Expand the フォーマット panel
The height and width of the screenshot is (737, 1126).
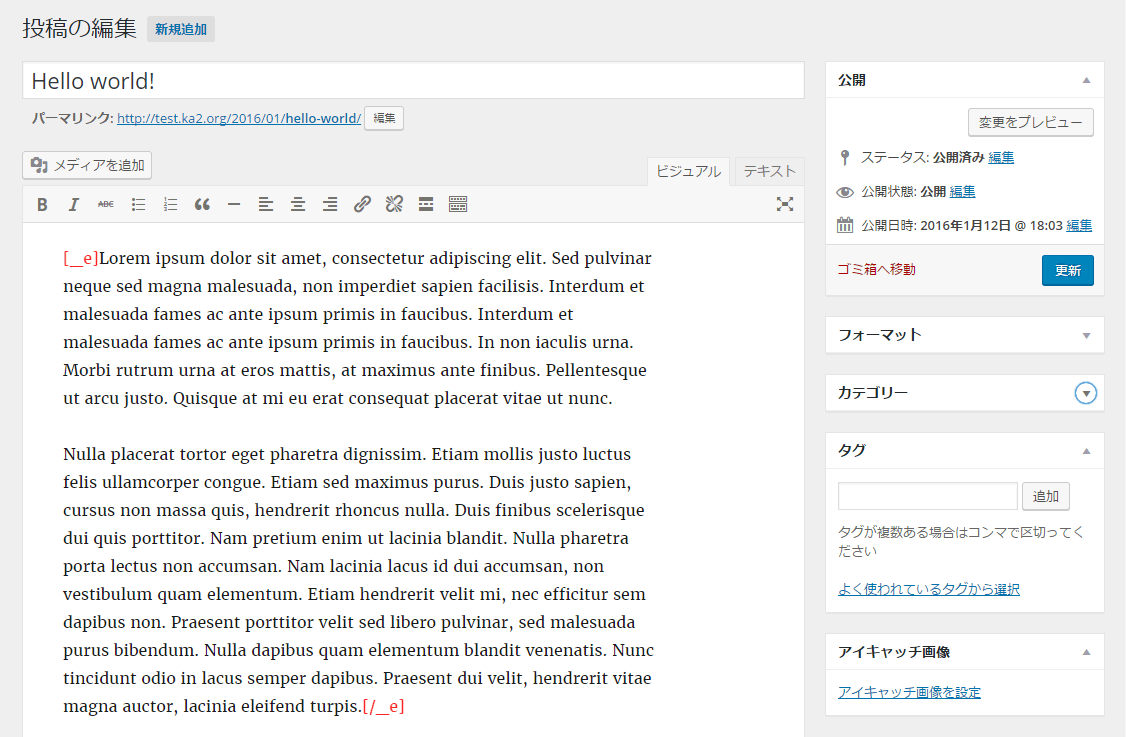click(x=1086, y=335)
